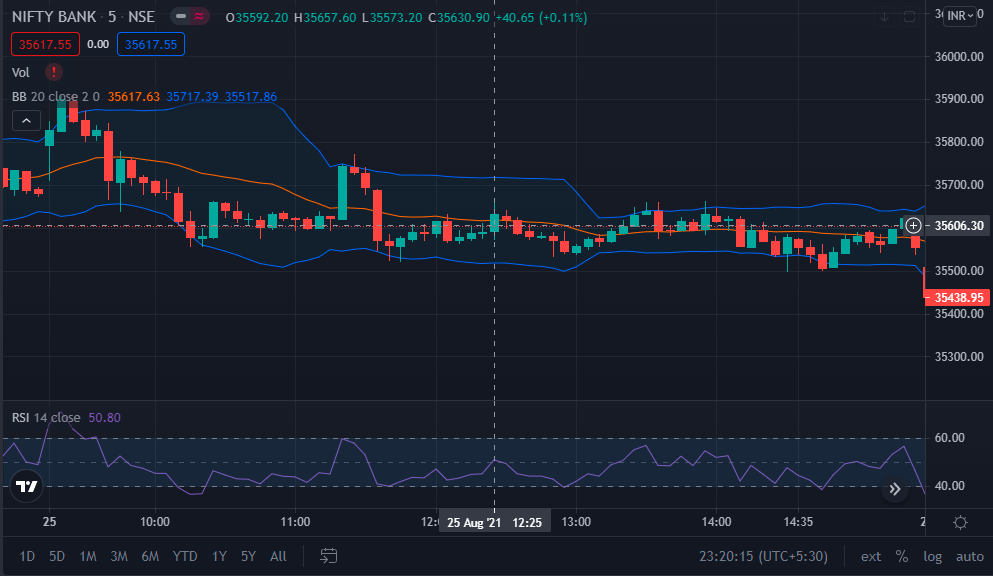This screenshot has width=993, height=576.
Task: Click the BB 20 close 2 0 label
Action: (56, 97)
